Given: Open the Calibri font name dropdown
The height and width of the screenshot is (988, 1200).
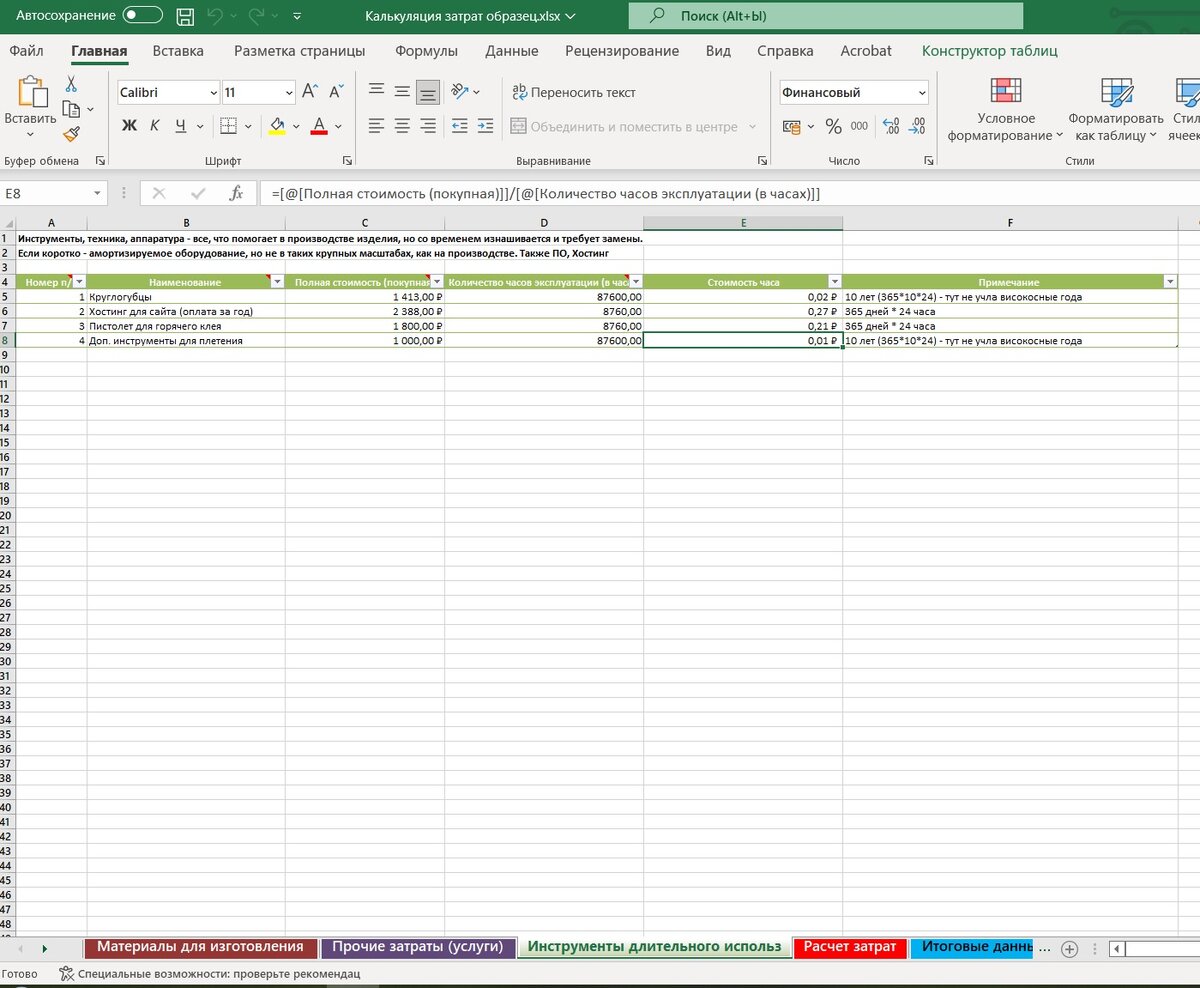Looking at the screenshot, I should [x=213, y=93].
